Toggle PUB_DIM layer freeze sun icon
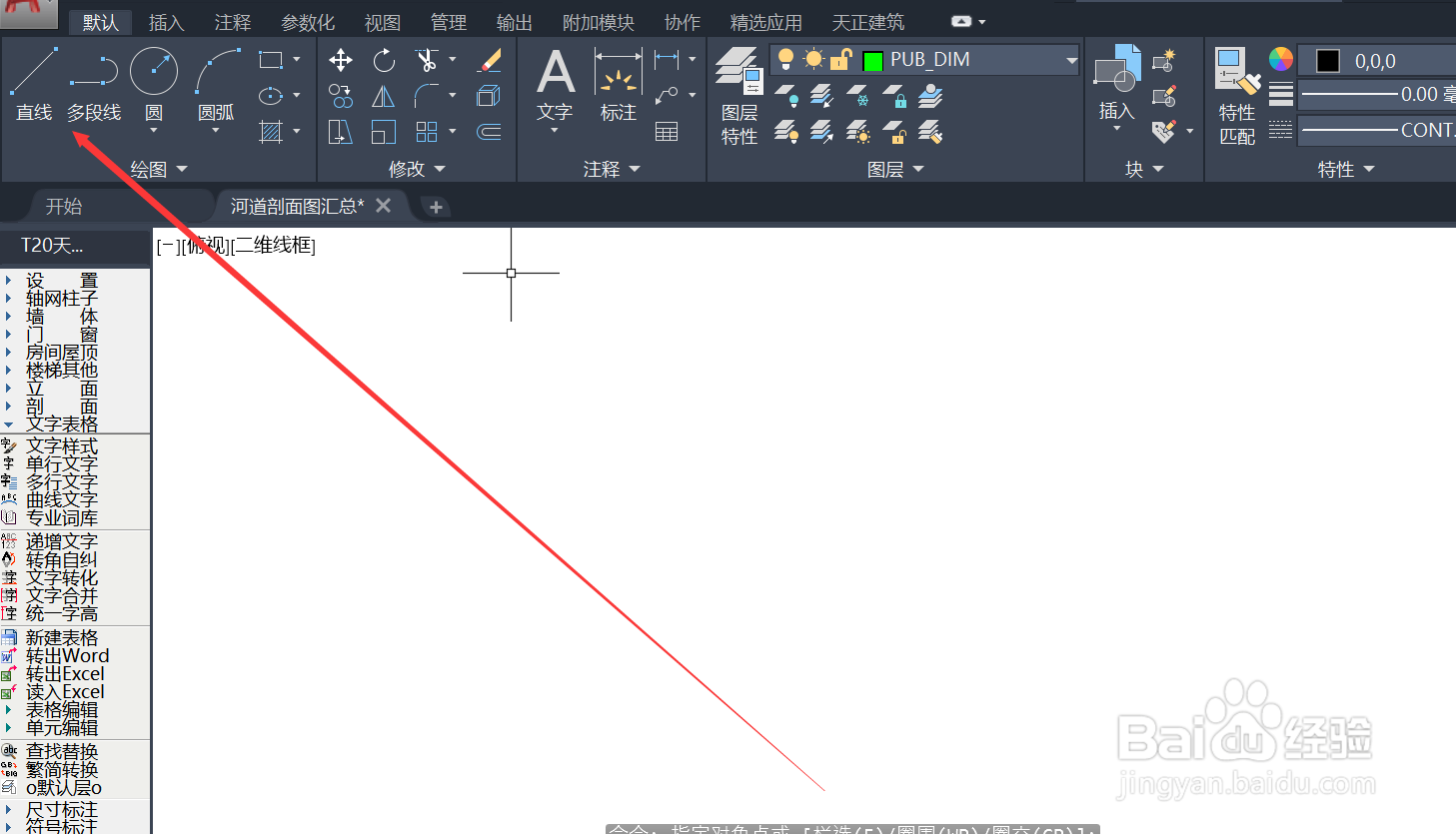This screenshot has height=834, width=1456. (814, 60)
